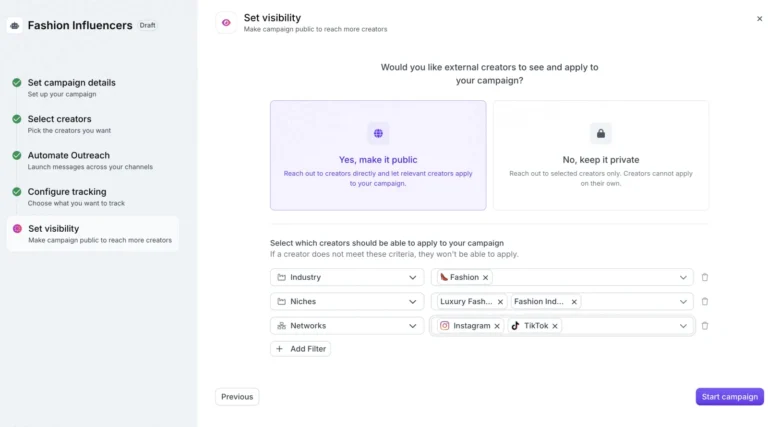Click the green check for Automate Outreach
Image resolution: width=768 pixels, height=427 pixels.
click(x=17, y=155)
